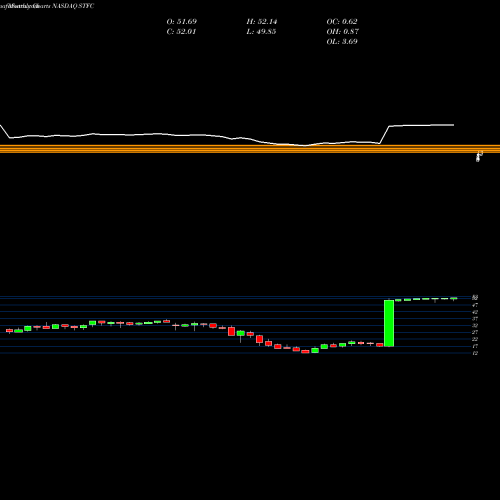500x500 pixels.
Task: Click the price axis label 27
Action: [x=475, y=332]
